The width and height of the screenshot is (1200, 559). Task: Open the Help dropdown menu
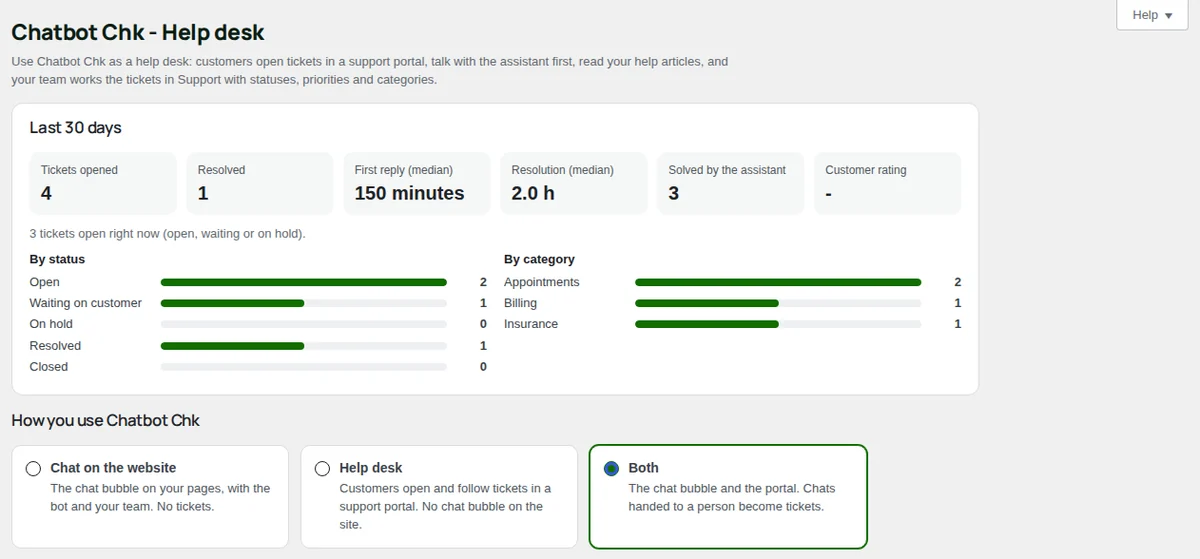[1152, 15]
